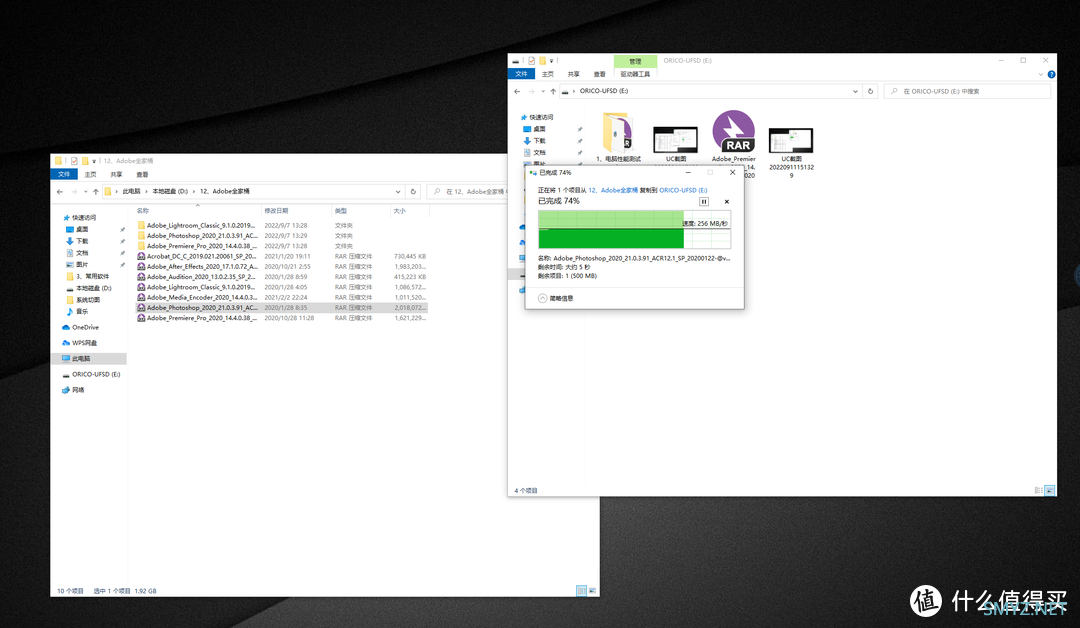The image size is (1080, 628).
Task: Cancel the copy with the small x beside pause
Action: tap(727, 202)
